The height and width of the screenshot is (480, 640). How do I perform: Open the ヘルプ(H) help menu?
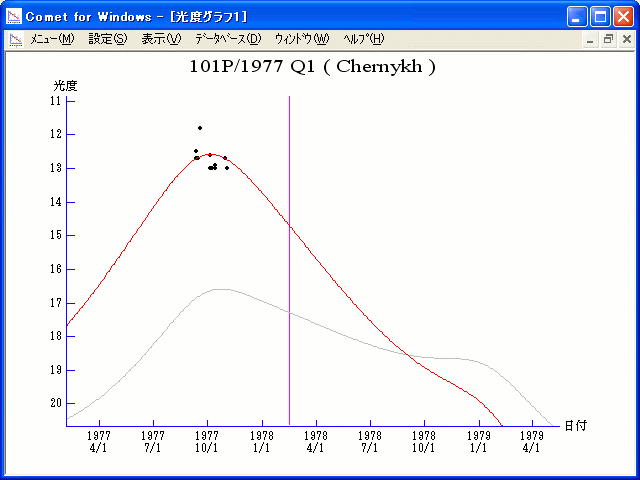363,39
